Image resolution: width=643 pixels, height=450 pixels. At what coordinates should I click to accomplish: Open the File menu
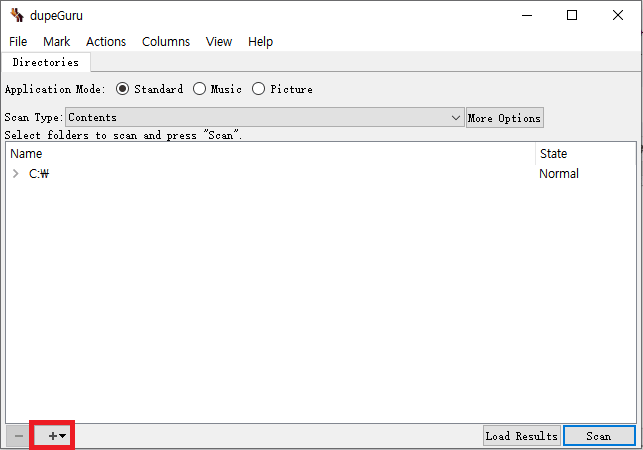18,41
